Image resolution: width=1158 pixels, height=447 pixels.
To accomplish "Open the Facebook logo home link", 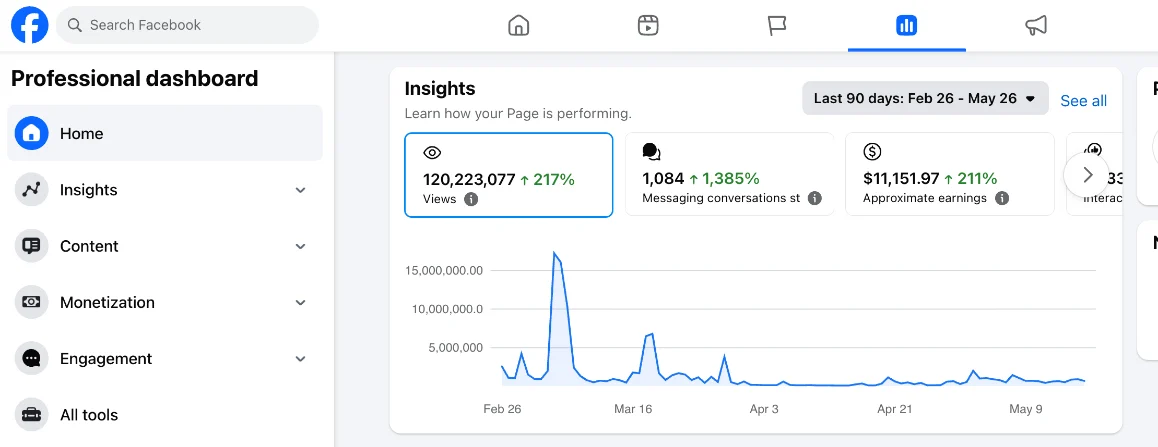I will click(x=30, y=25).
